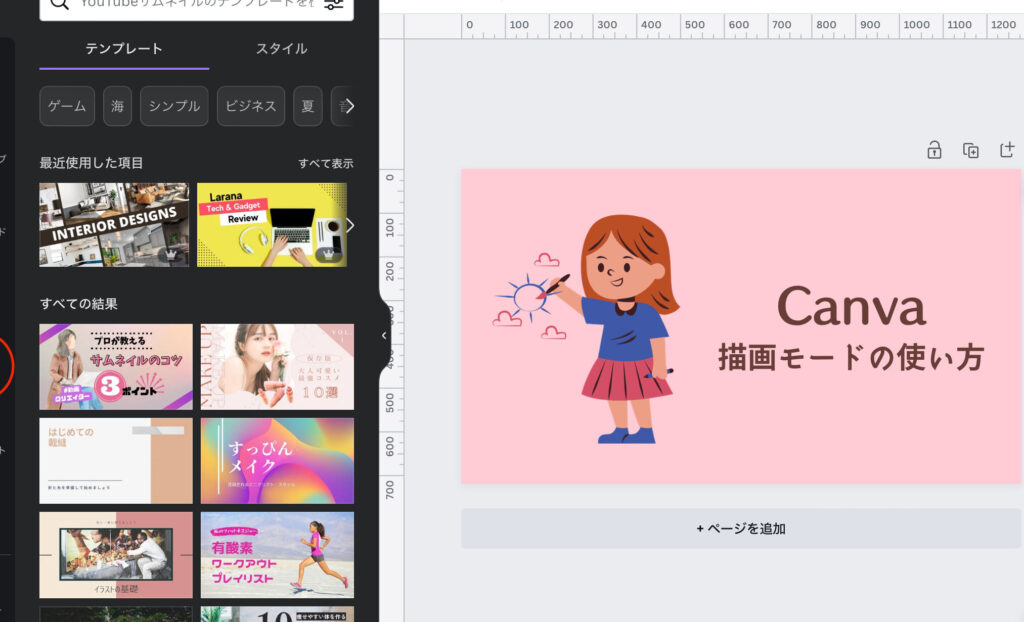Collapse the side panel with arrow handle

[384, 336]
